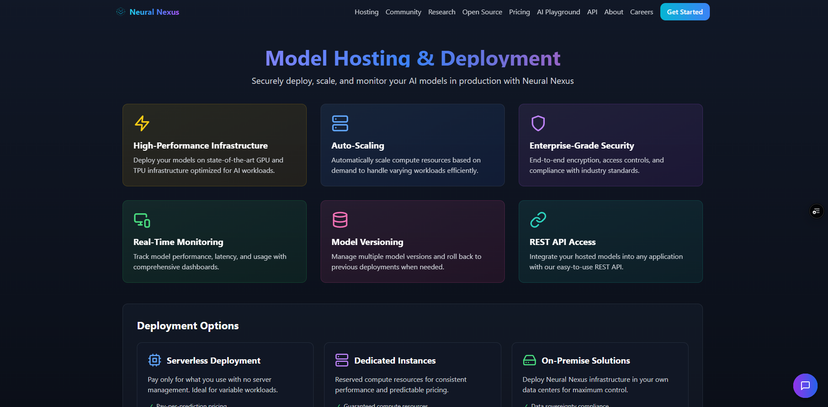Click the Enterprise-Grade Security shield icon

click(538, 123)
